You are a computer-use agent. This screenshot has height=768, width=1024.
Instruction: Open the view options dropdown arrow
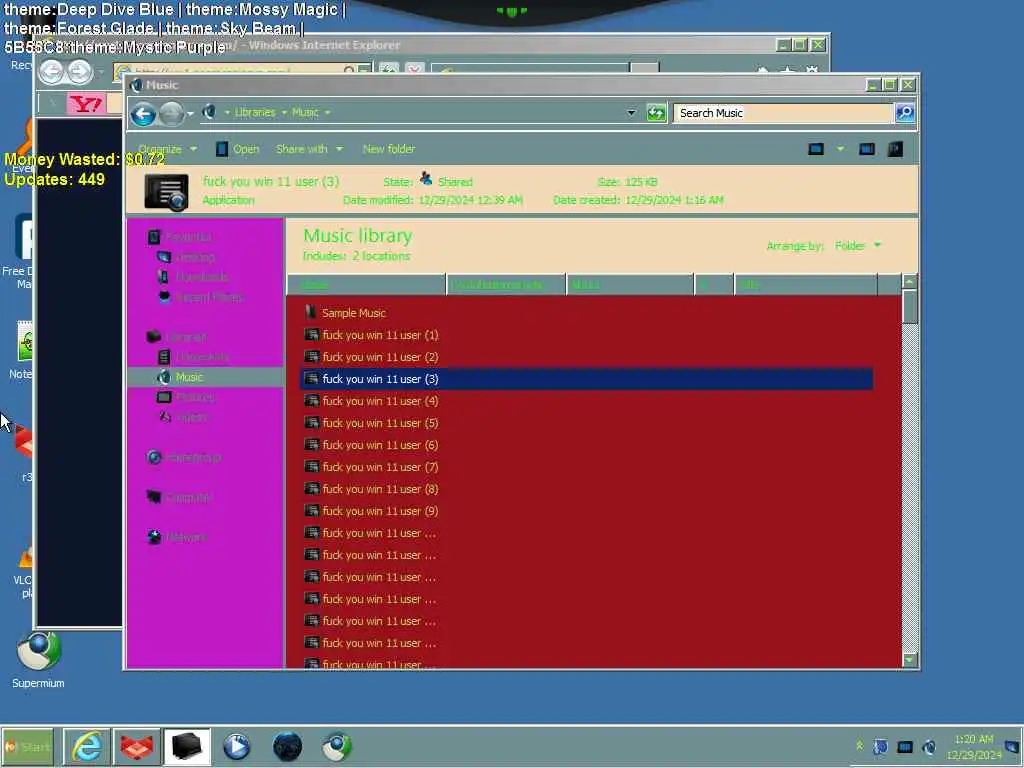840,149
